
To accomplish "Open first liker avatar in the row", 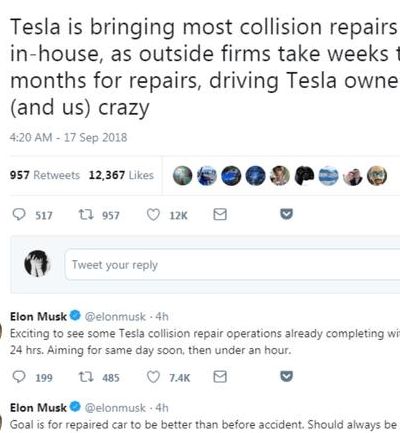I will click(x=182, y=175).
